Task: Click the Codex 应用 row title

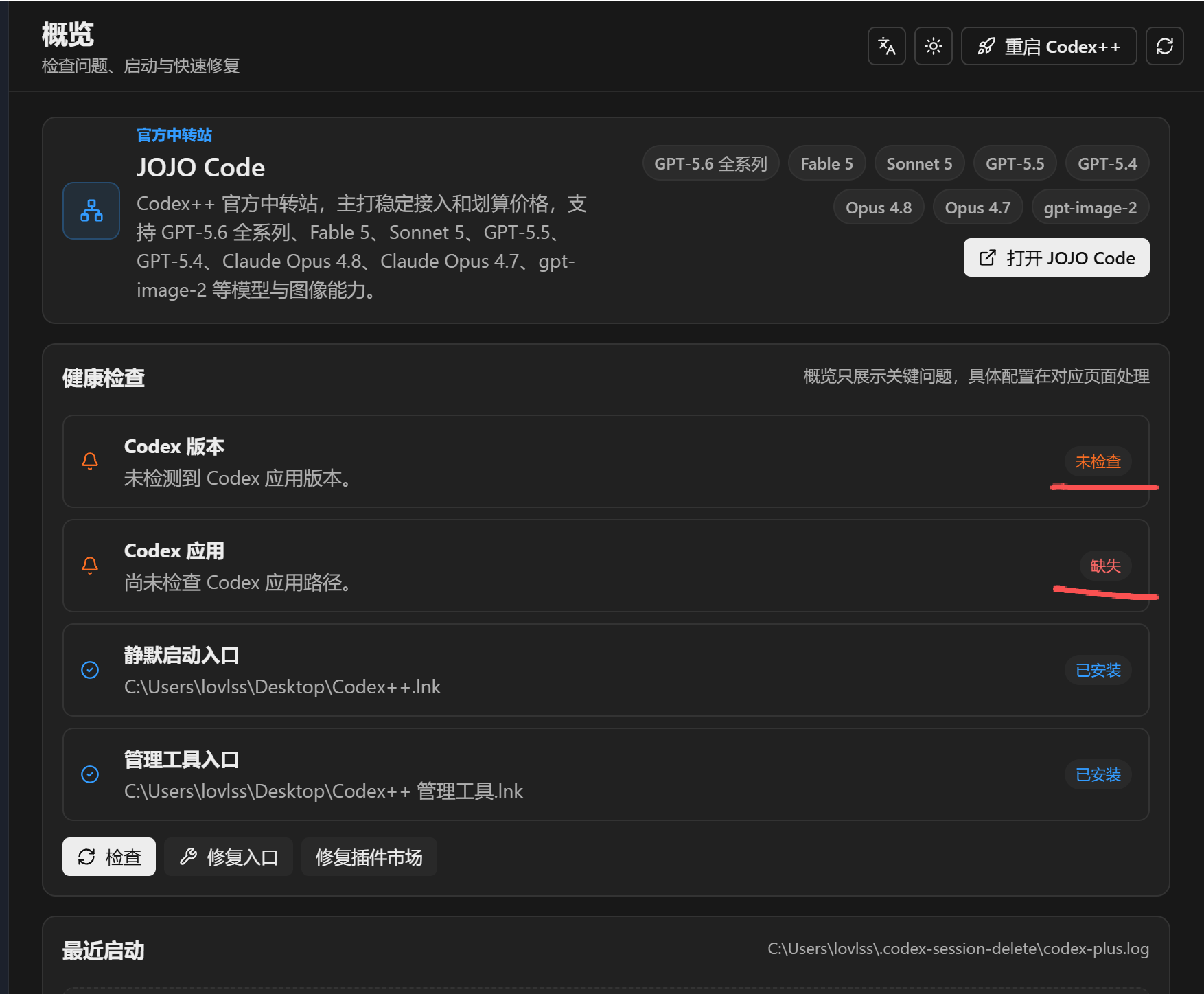Action: 174,551
